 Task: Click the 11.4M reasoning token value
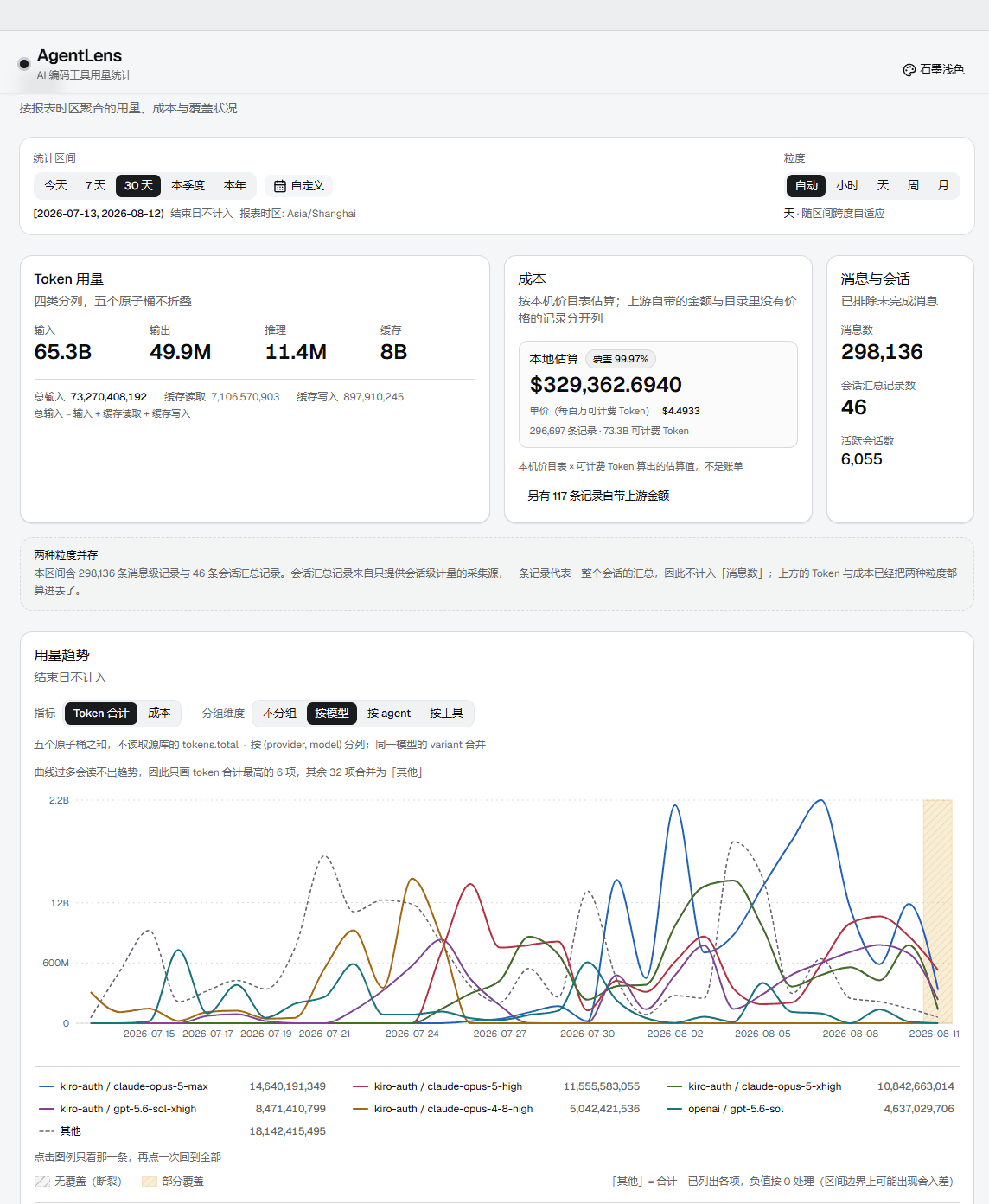pos(296,352)
